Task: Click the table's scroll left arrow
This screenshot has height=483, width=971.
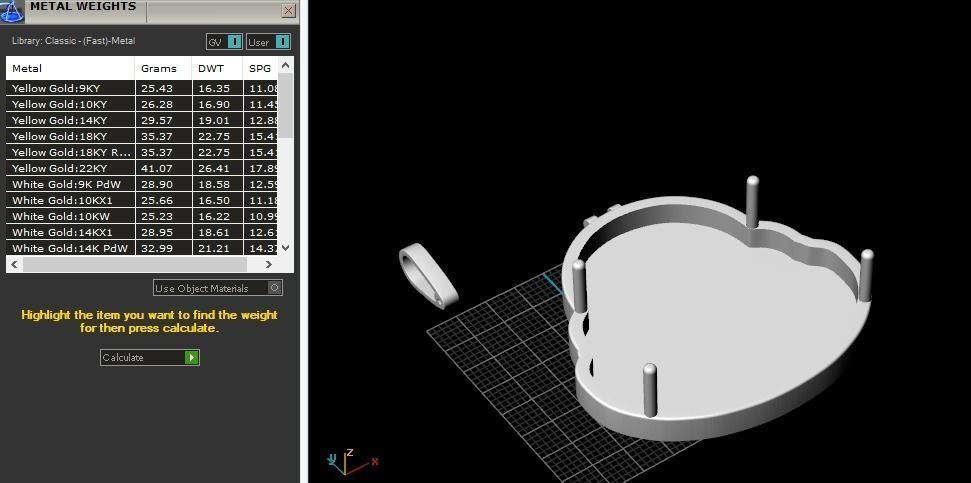Action: click(x=14, y=264)
